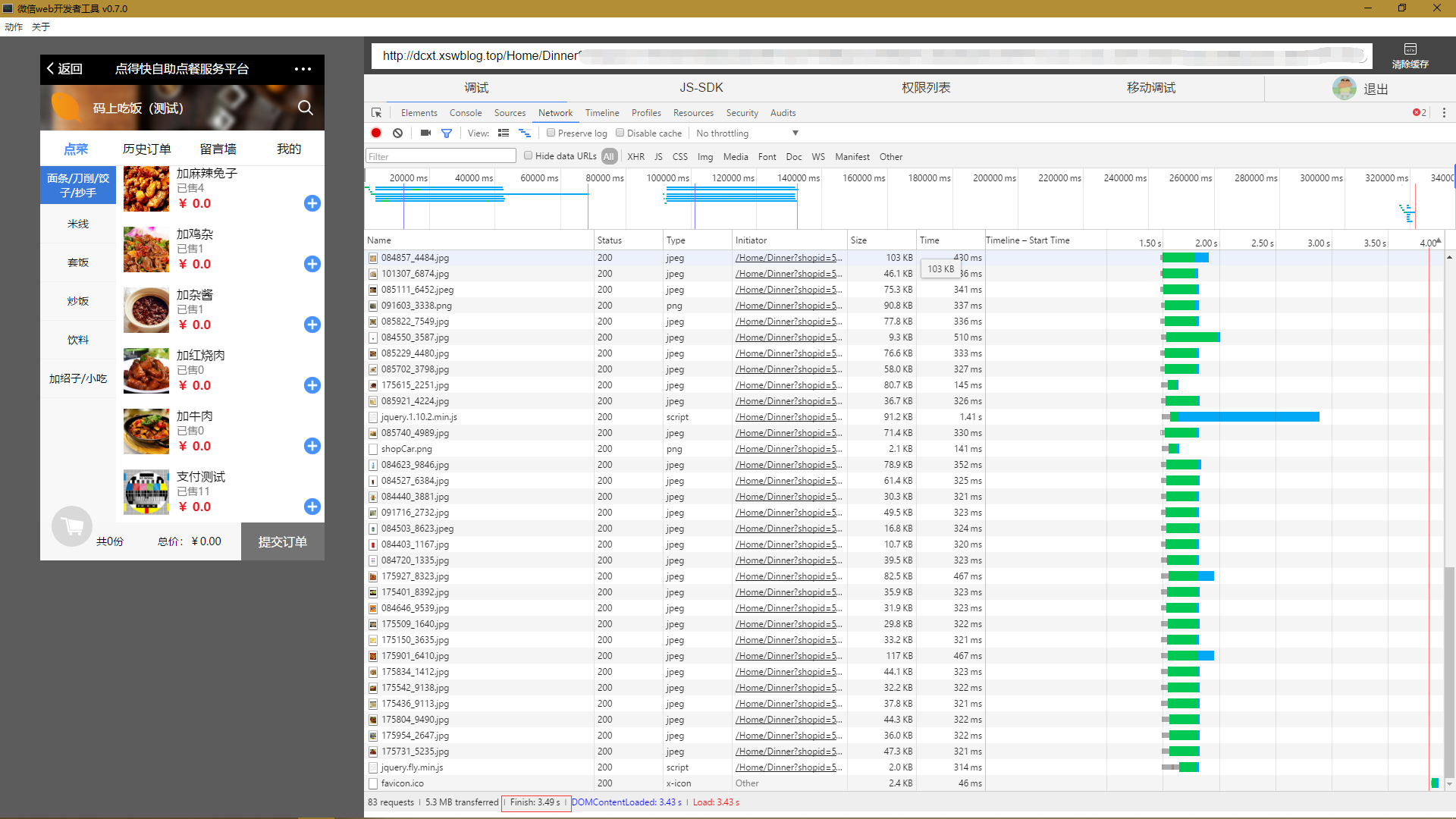Click the 提交订单 submit order button
Screen dimensions: 1456x819
tap(282, 541)
